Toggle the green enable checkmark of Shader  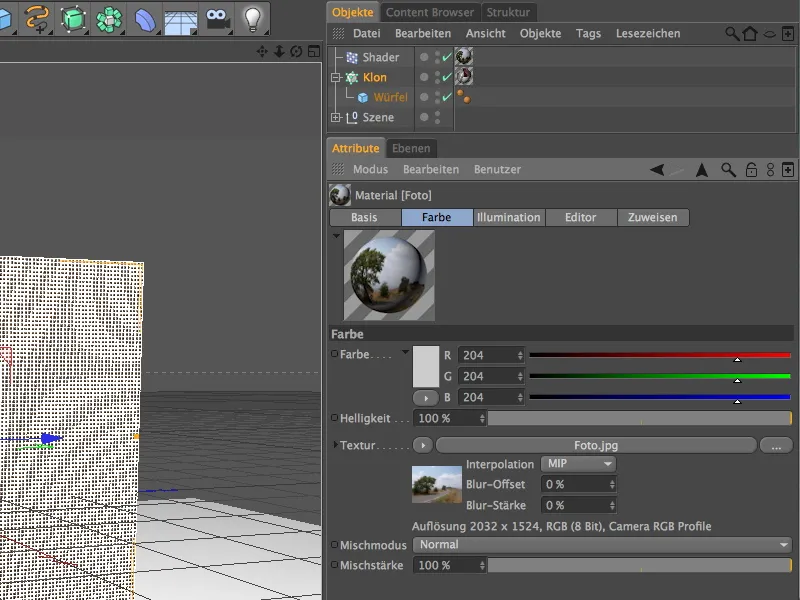(x=446, y=57)
